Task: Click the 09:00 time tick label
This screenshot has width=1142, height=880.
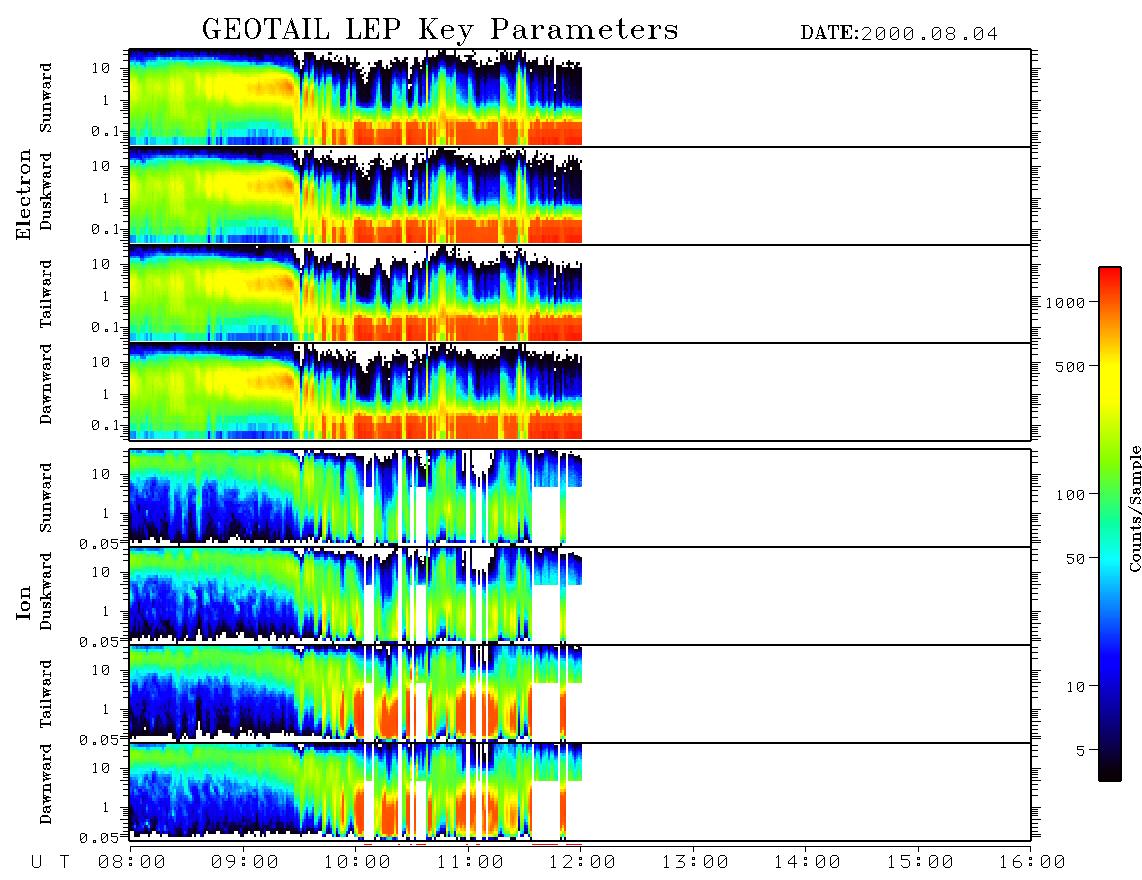Action: pyautogui.click(x=244, y=863)
